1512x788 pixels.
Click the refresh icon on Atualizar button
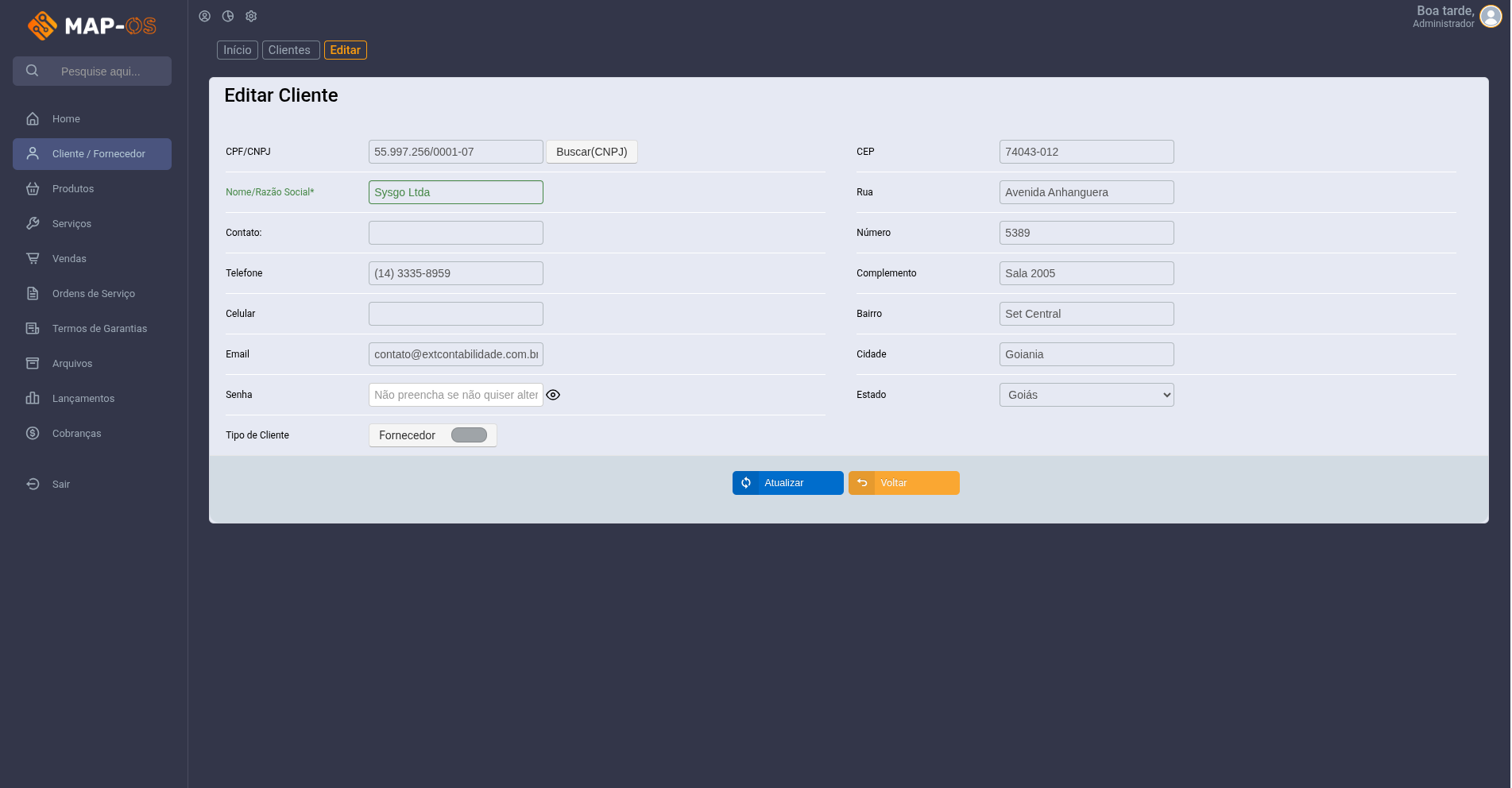(x=746, y=483)
